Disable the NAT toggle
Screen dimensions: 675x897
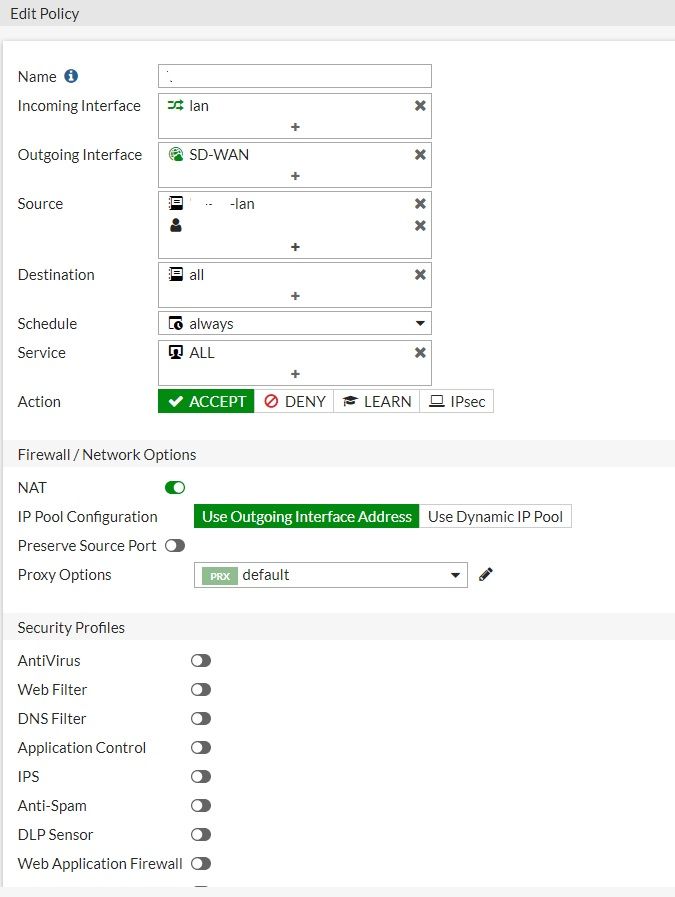click(175, 487)
